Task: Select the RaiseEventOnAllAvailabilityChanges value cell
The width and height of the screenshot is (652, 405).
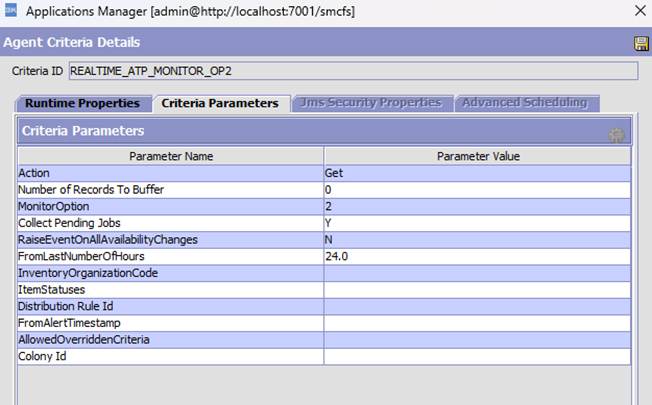Action: point(477,240)
